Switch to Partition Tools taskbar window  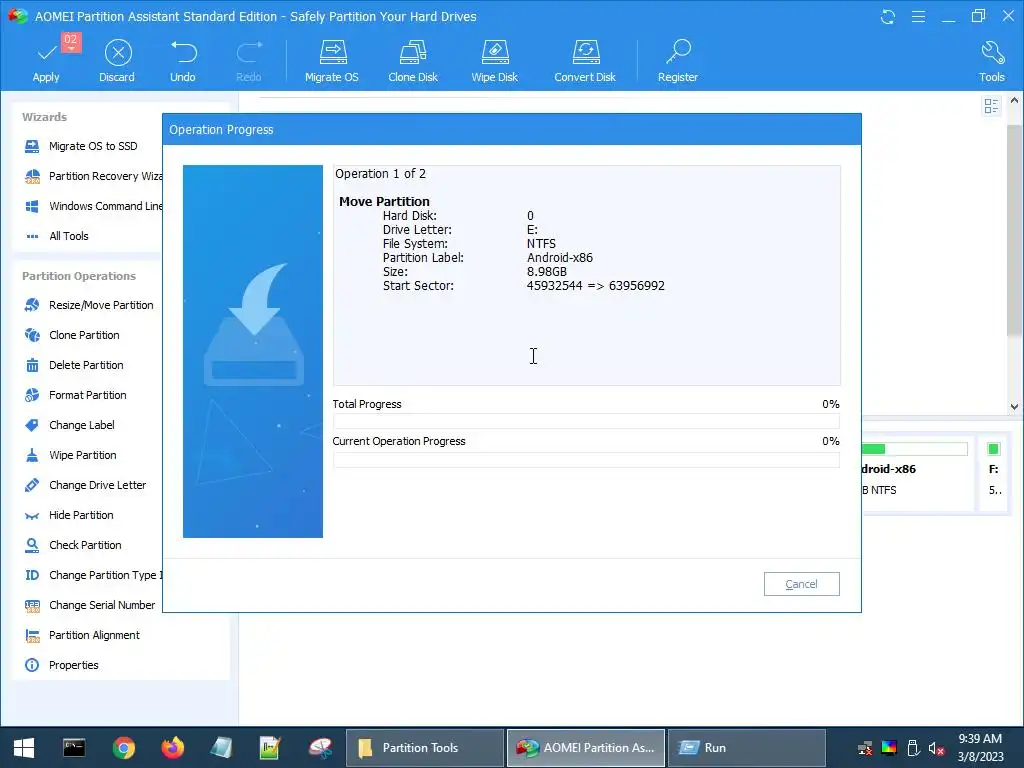click(x=424, y=748)
